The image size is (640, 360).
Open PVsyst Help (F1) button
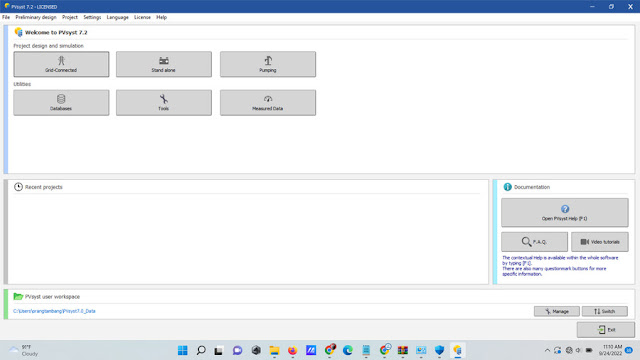tap(564, 213)
